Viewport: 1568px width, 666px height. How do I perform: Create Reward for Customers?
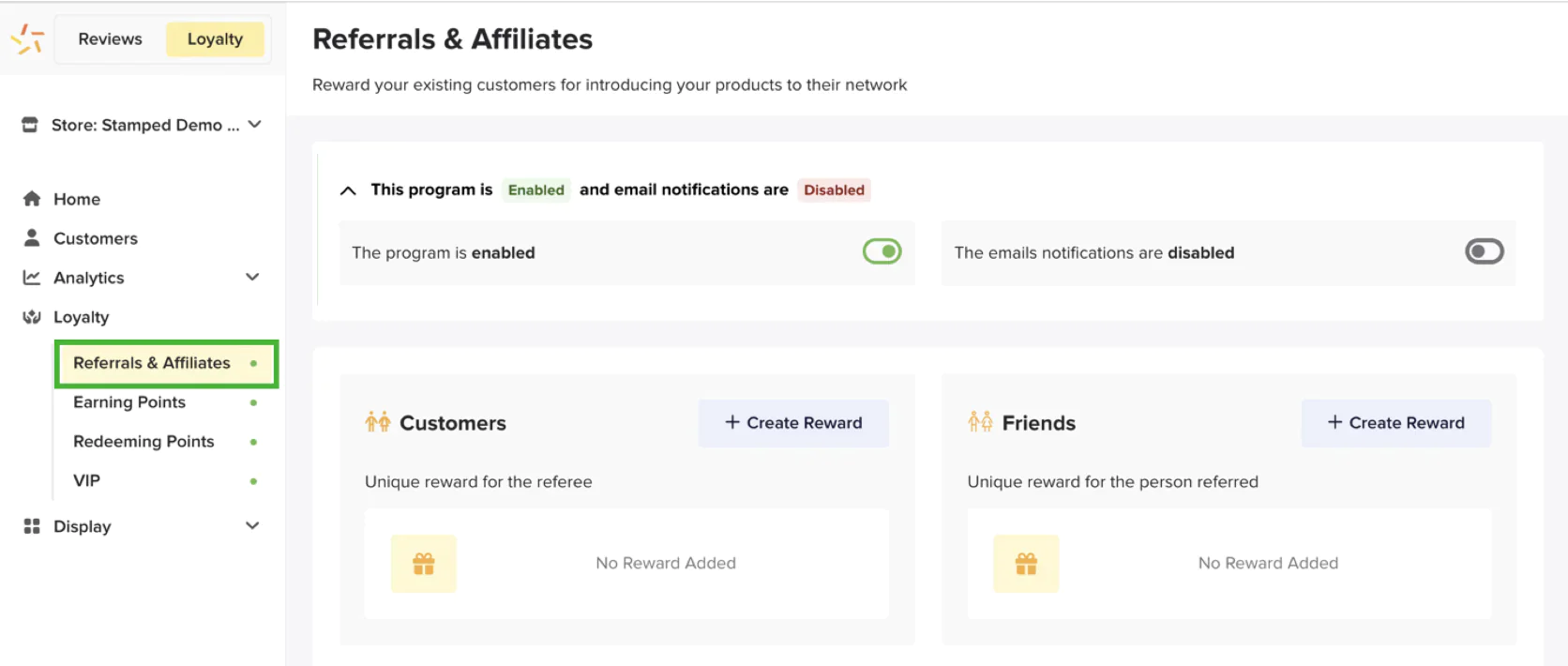793,423
